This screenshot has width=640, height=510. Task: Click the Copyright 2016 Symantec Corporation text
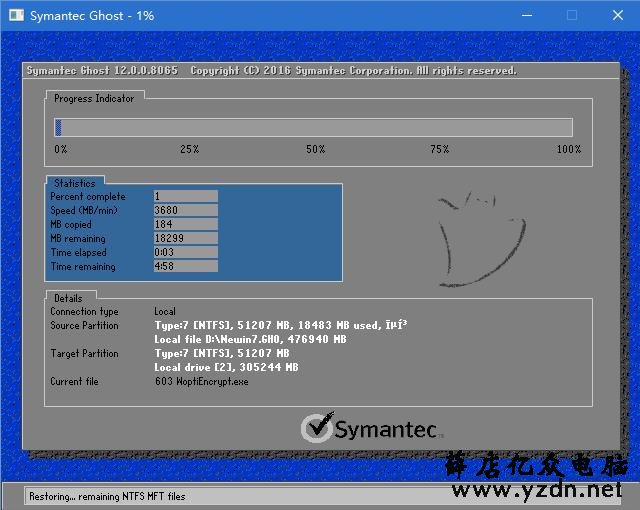click(x=353, y=71)
